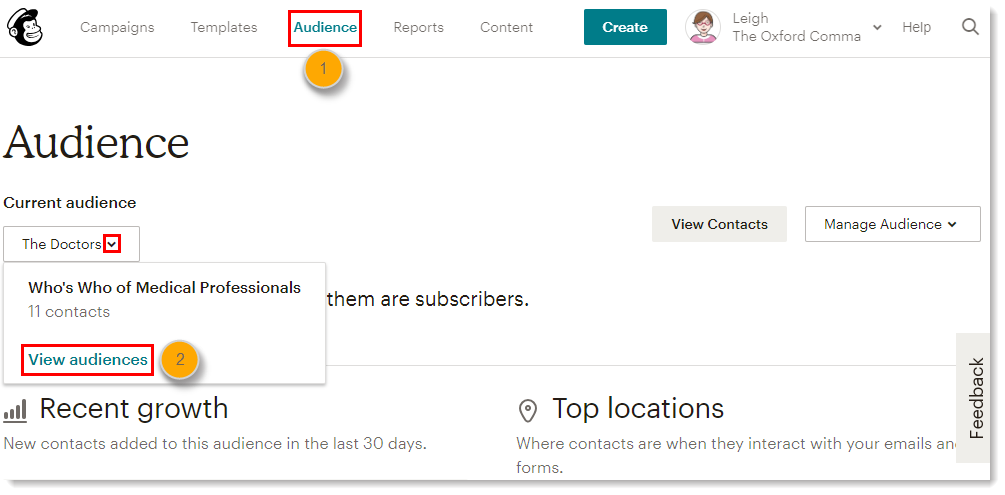Expand the account menu chevron
1005x495 pixels.
(x=877, y=27)
